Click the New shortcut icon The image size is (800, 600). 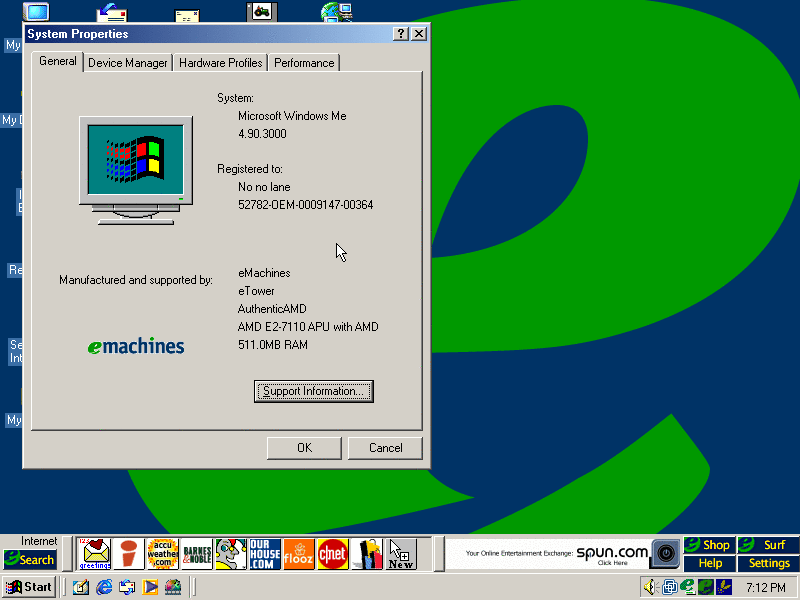401,553
